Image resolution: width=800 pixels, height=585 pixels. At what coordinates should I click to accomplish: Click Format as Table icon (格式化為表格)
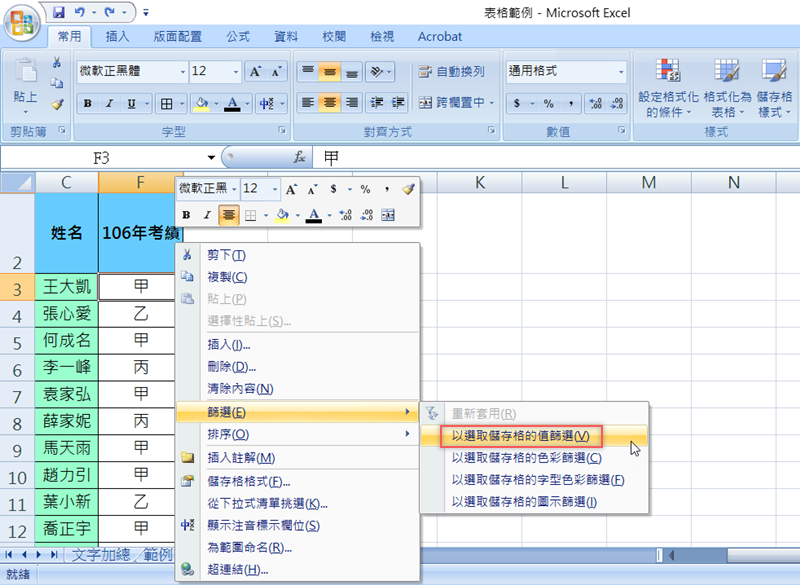(x=727, y=71)
